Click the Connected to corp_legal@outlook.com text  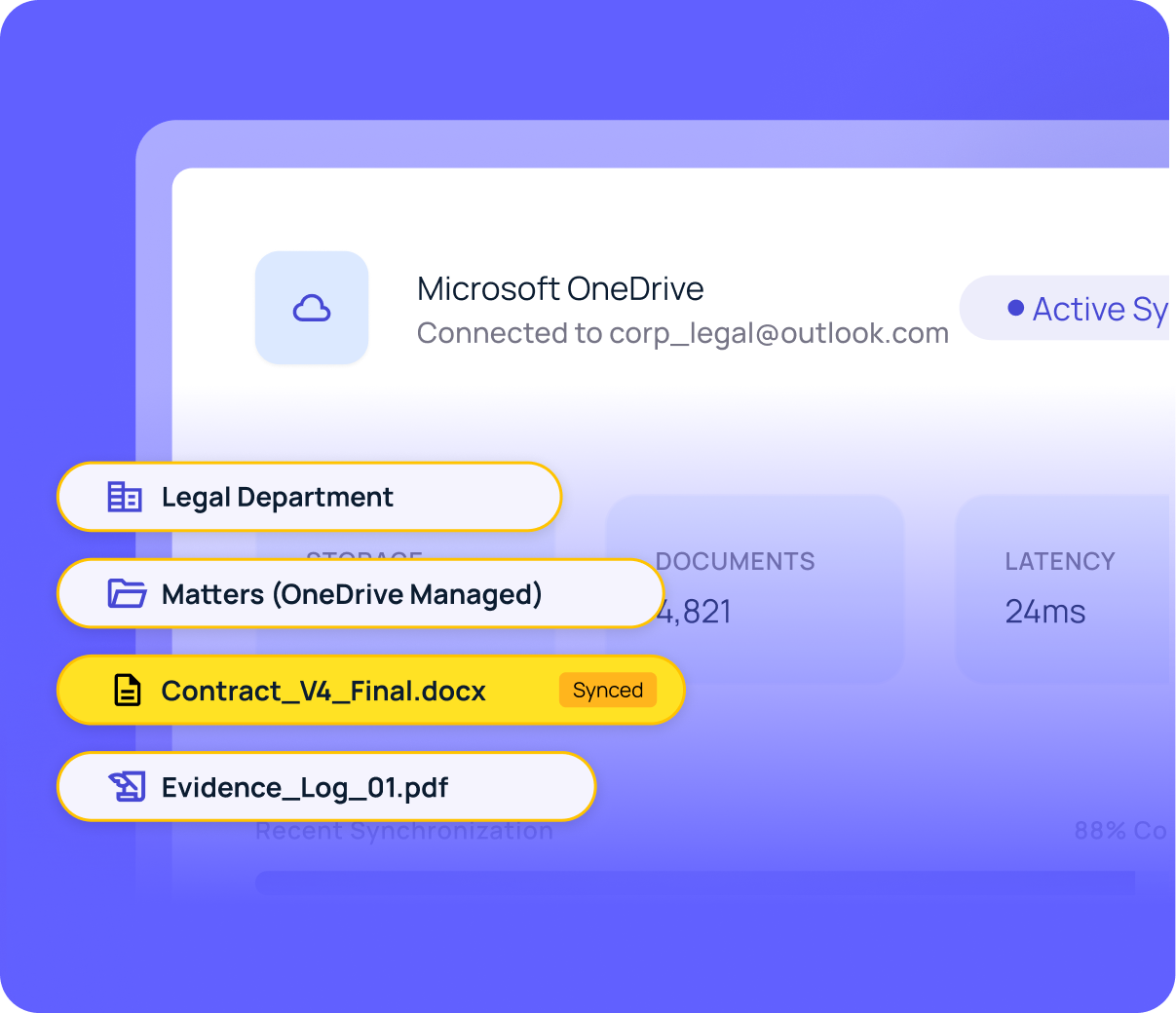(x=683, y=333)
